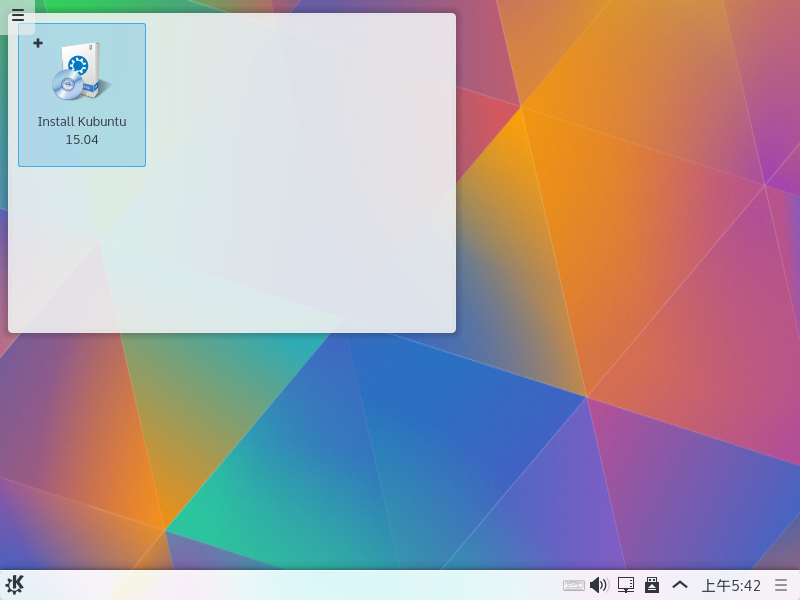Click the keyboard layout tray indicator
The width and height of the screenshot is (800, 600).
[x=573, y=585]
